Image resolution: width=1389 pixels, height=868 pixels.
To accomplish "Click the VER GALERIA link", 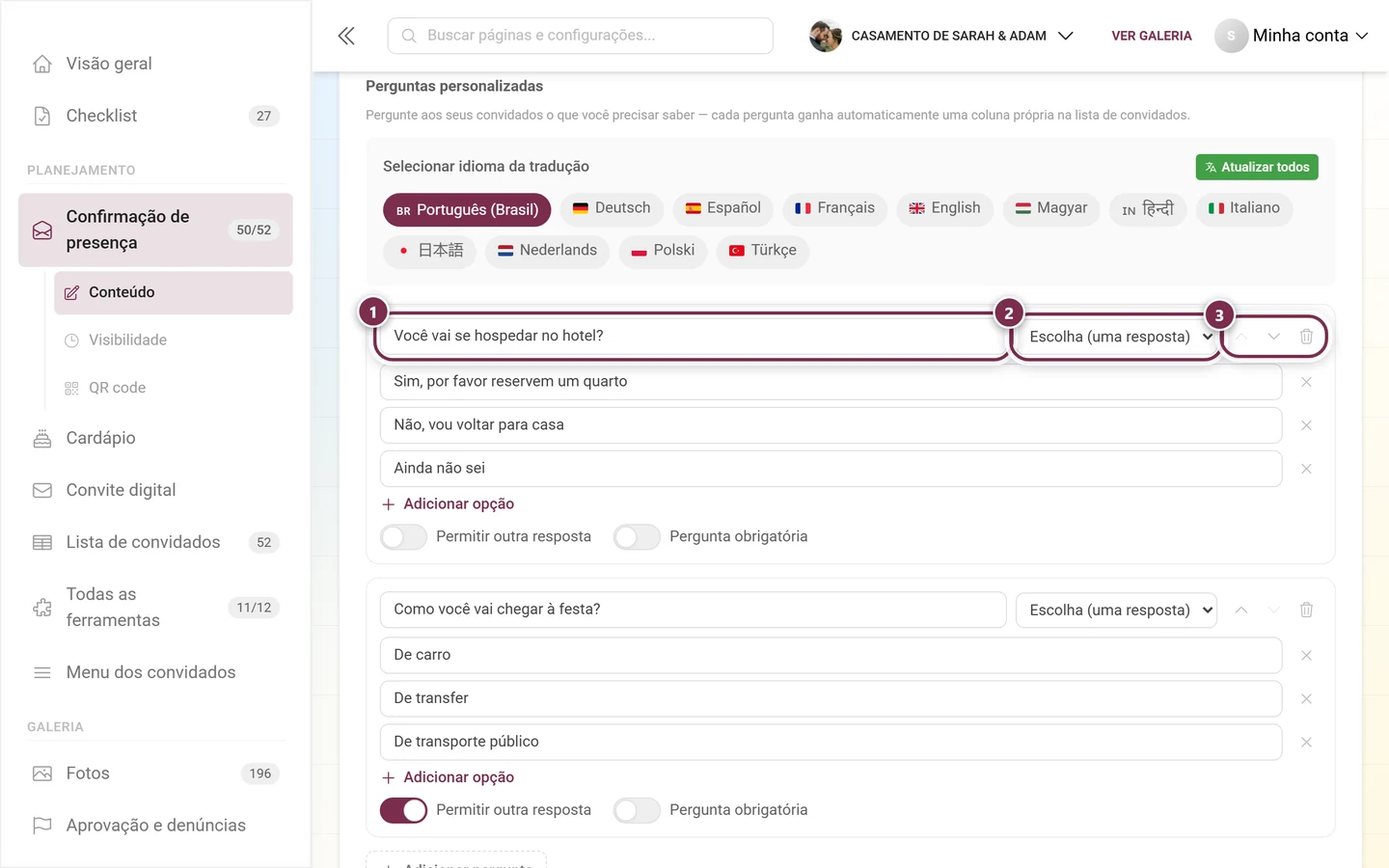I will [1152, 36].
